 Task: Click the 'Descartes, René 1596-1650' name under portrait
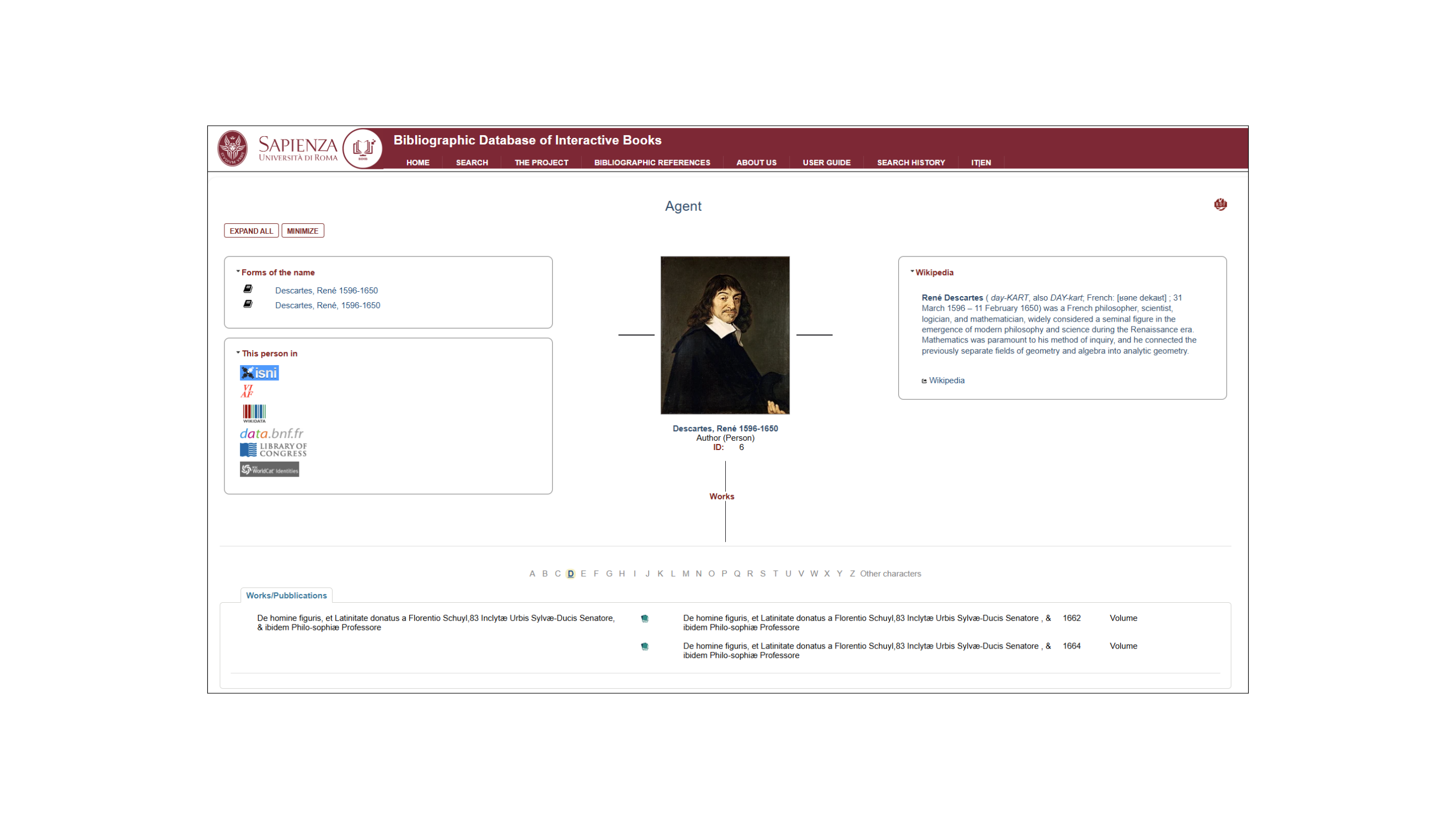[725, 429]
